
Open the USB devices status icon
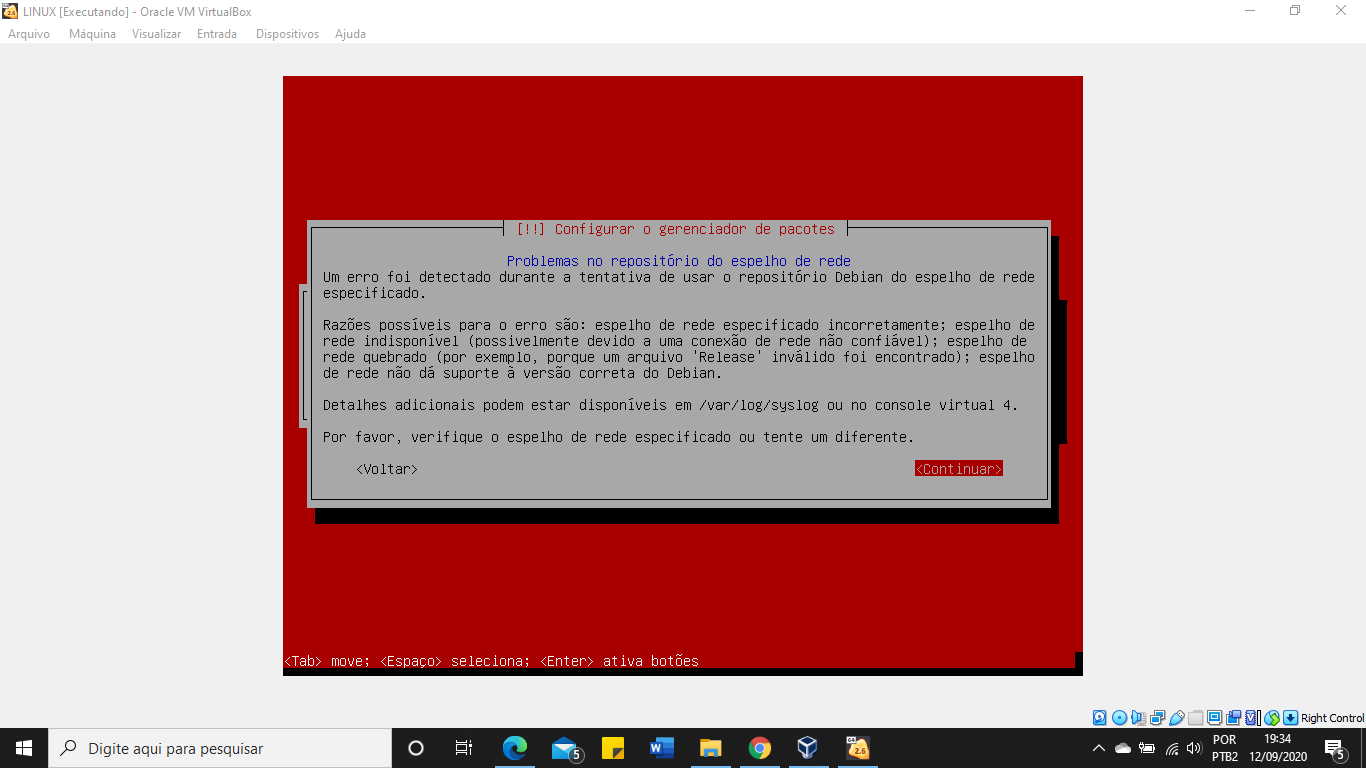tap(1177, 718)
